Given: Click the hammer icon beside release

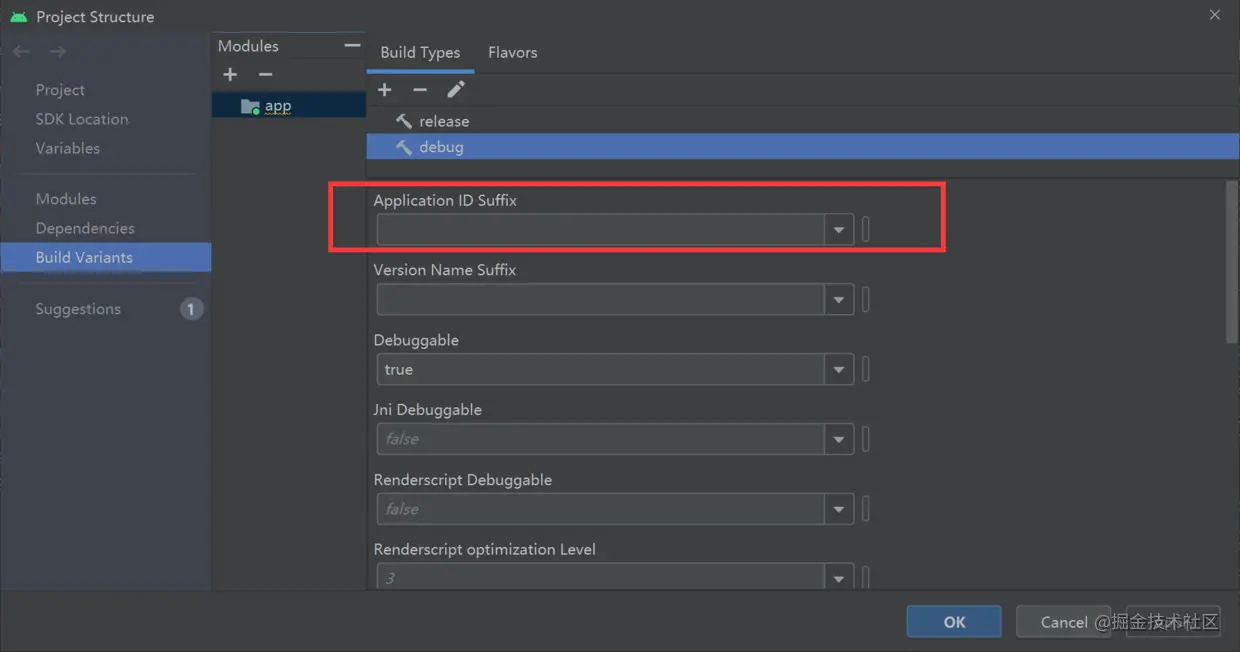Looking at the screenshot, I should click(x=404, y=121).
